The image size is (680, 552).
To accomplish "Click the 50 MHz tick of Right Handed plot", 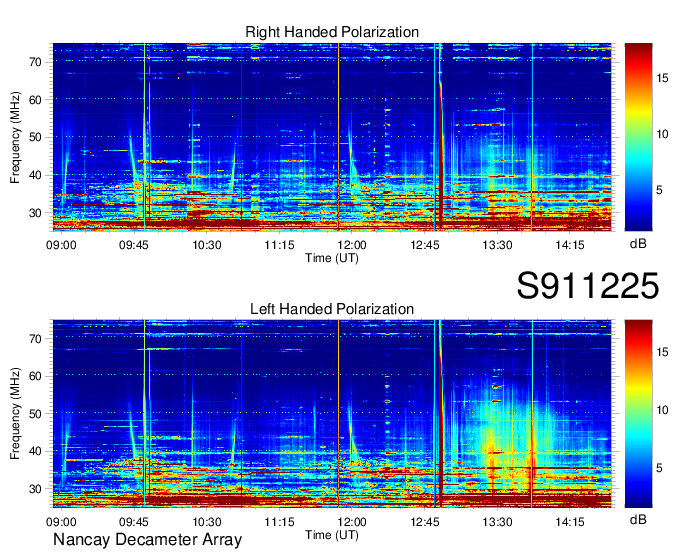I will (x=36, y=138).
